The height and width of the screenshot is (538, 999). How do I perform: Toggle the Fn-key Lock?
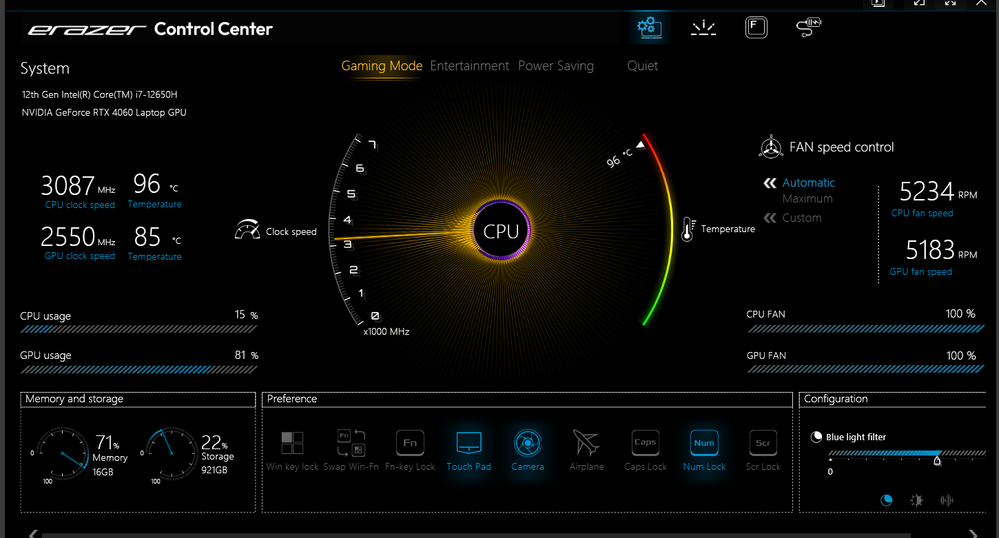click(x=410, y=442)
